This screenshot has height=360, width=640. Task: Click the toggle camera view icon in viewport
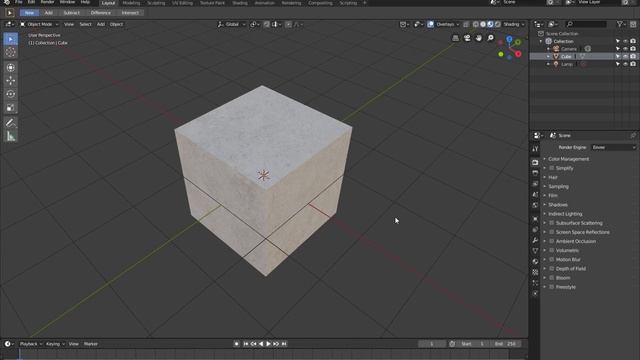coord(467,38)
